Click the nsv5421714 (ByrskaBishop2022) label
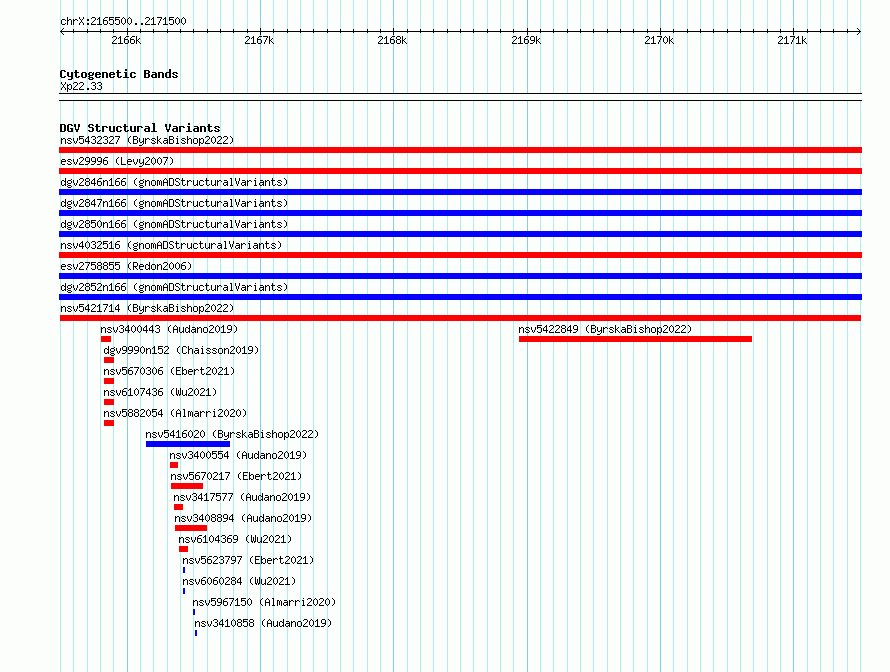 pos(147,308)
